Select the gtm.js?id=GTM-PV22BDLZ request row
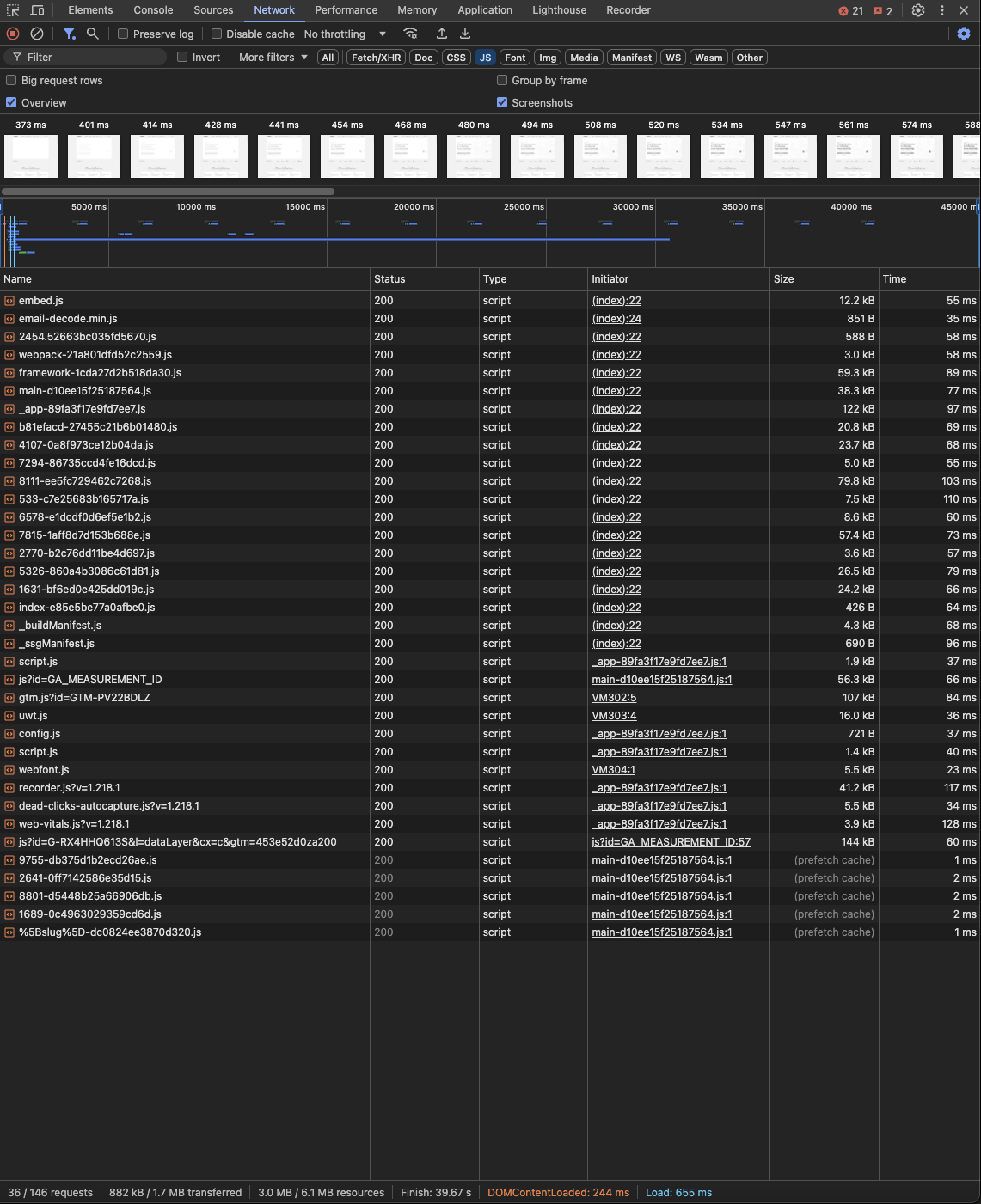The image size is (981, 1204). pos(490,698)
